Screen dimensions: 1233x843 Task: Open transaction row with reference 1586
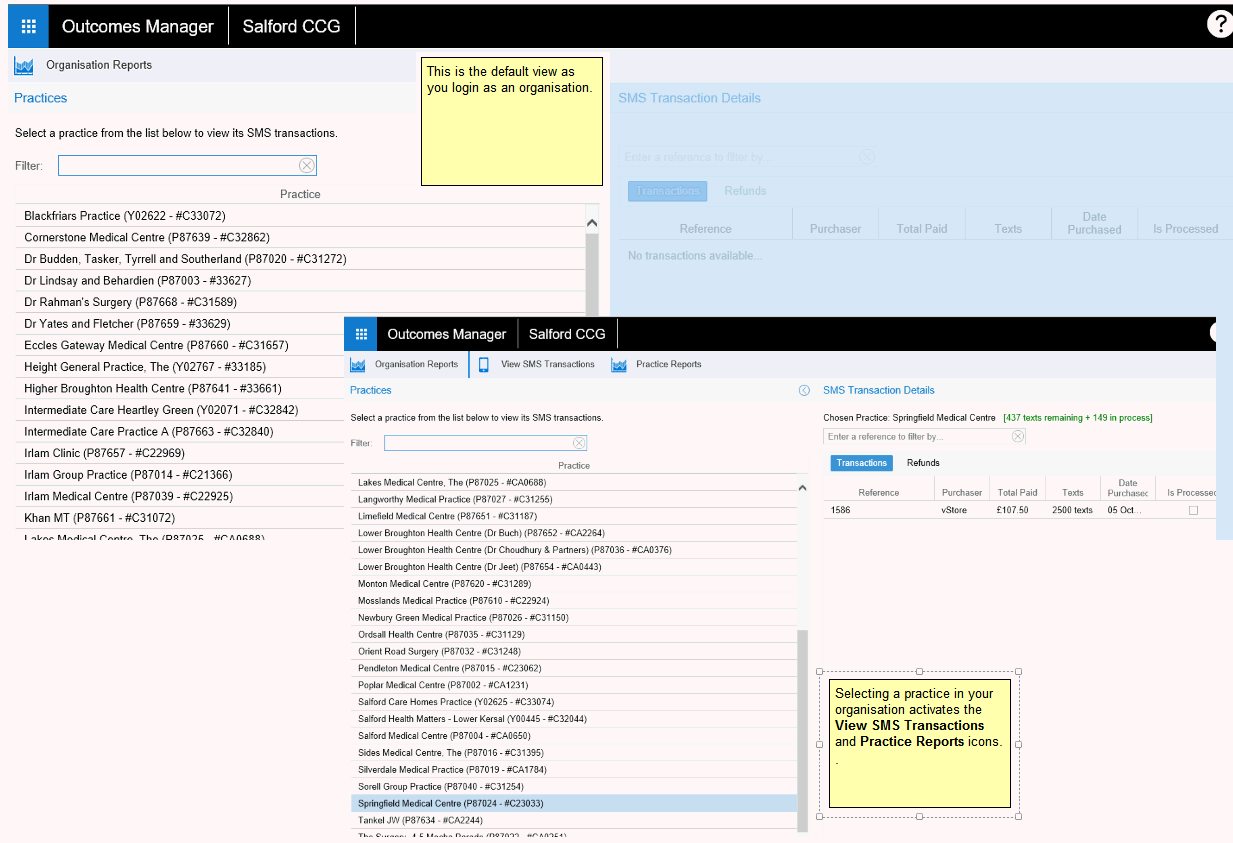(841, 510)
